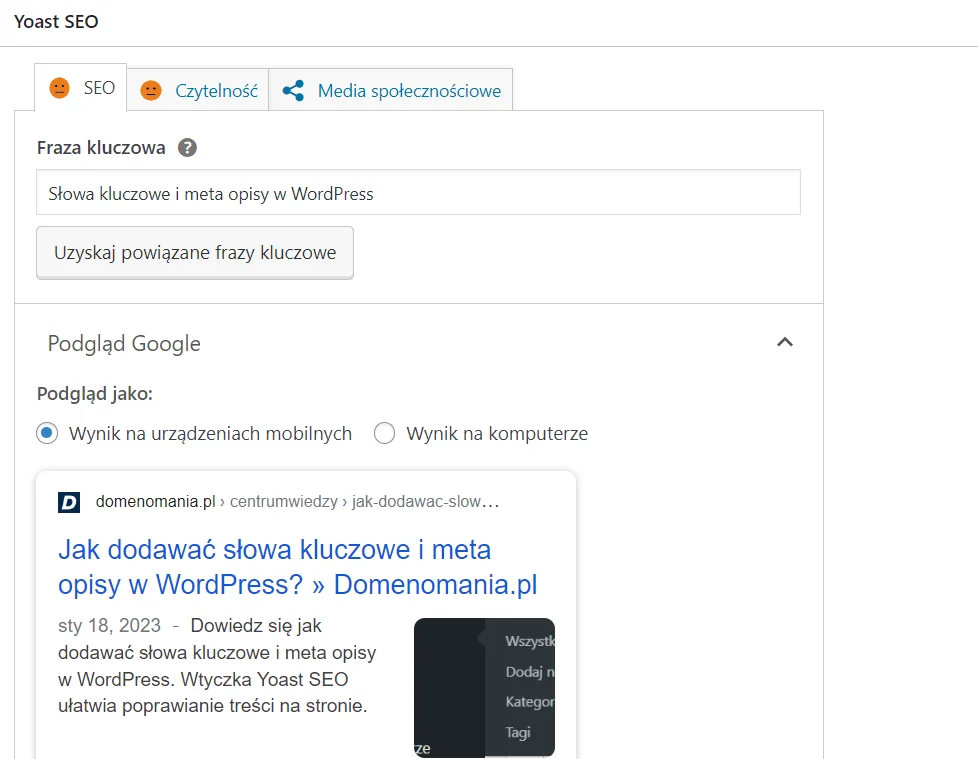Click the orange face icon on SEO tab

(60, 88)
